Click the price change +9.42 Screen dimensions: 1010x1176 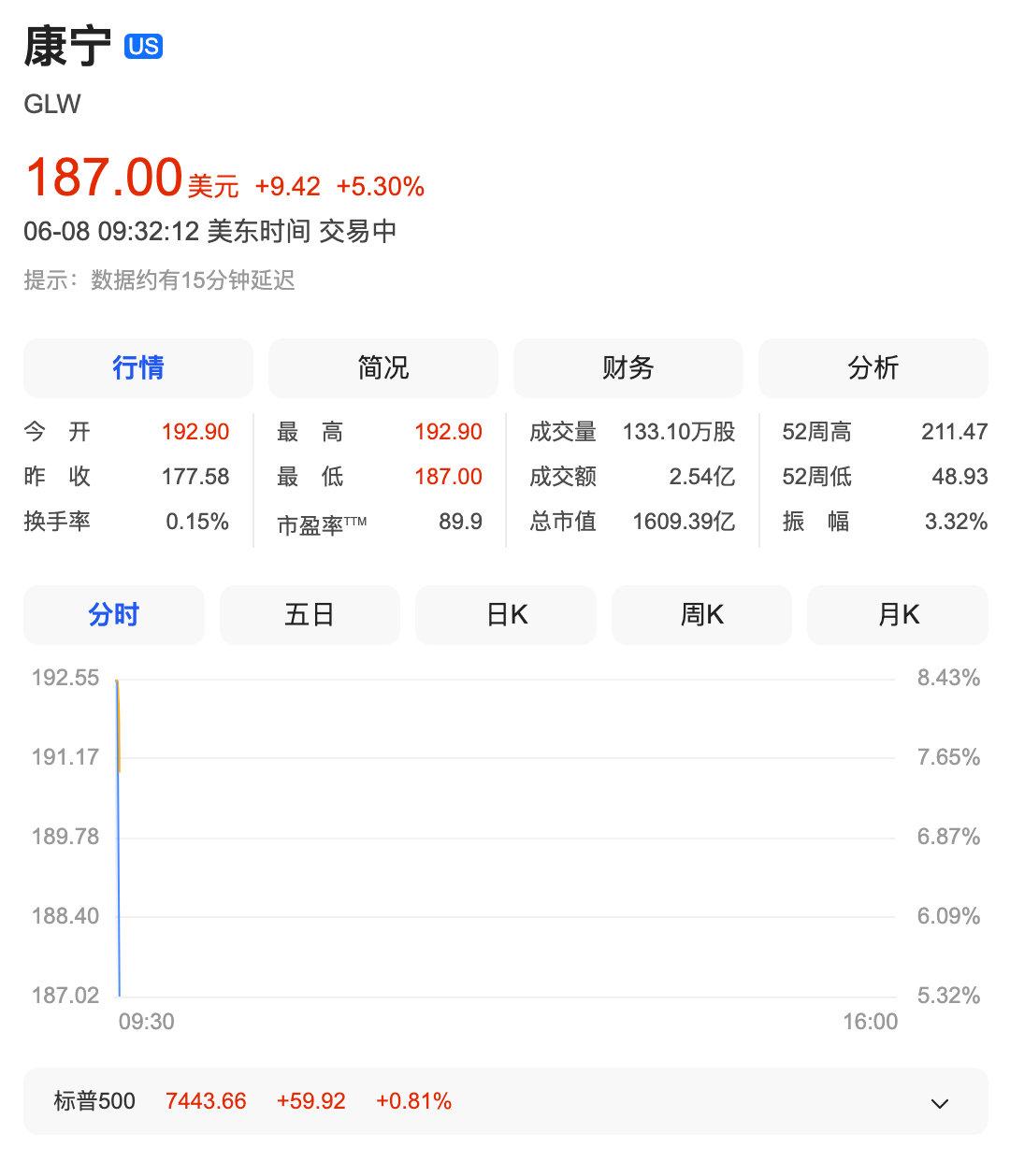(x=287, y=186)
